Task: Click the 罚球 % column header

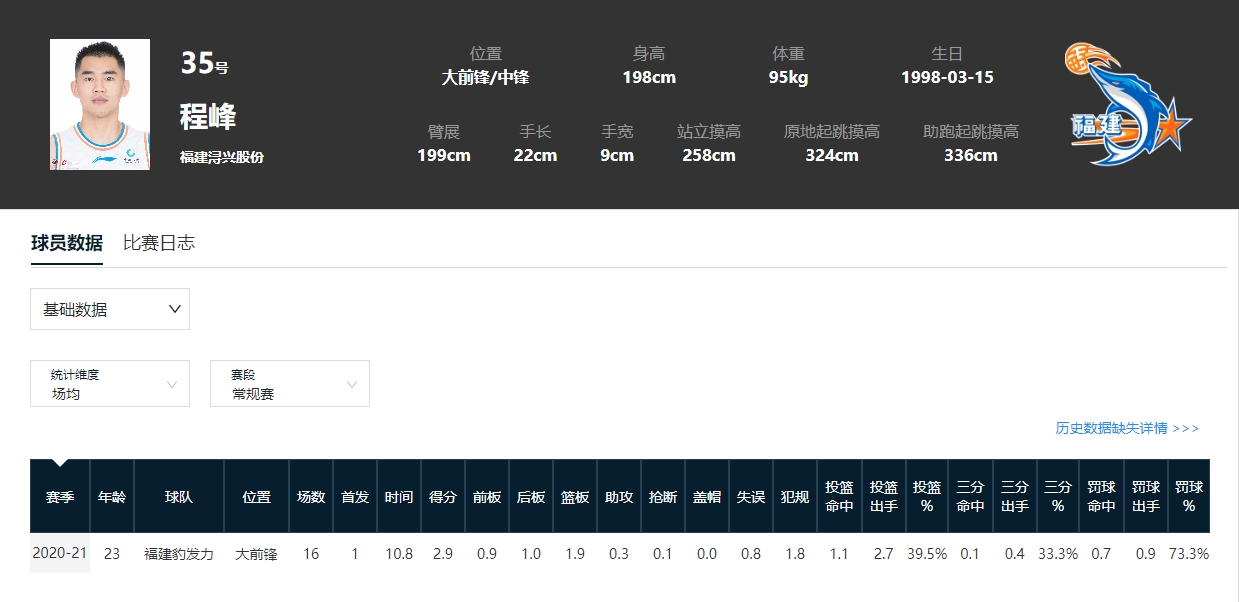Action: pyautogui.click(x=1189, y=497)
